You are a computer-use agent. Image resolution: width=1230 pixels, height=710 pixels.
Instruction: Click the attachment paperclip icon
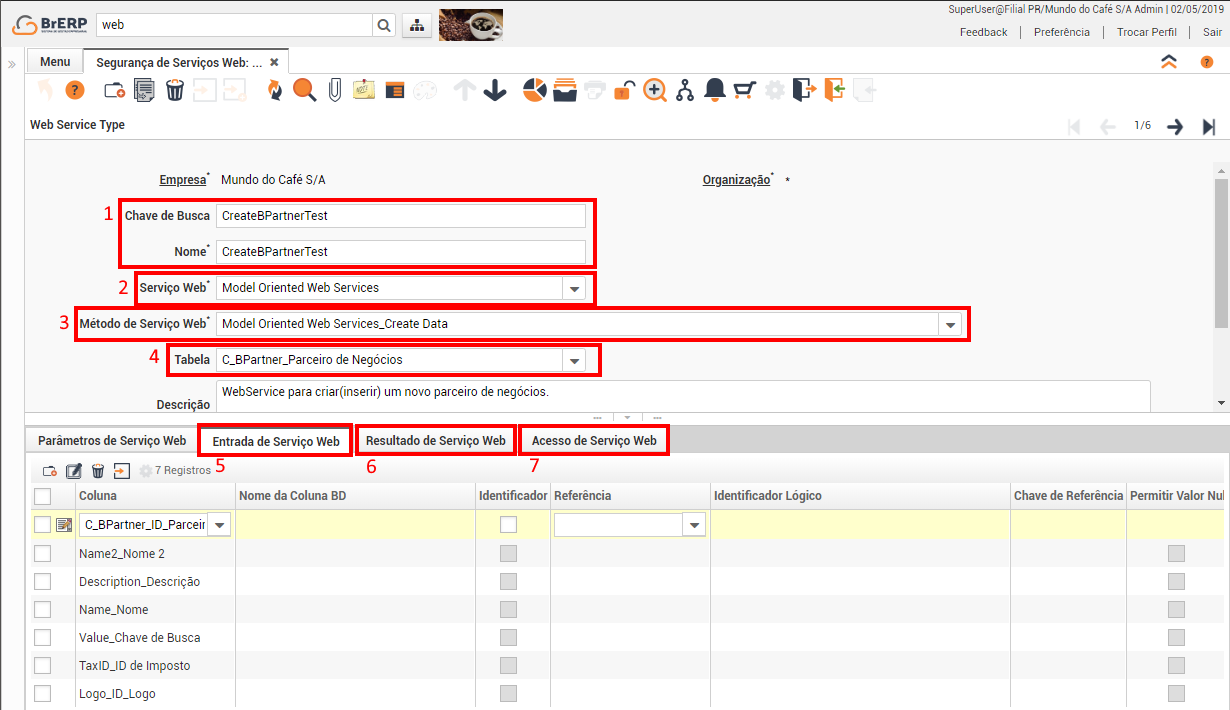pos(334,91)
